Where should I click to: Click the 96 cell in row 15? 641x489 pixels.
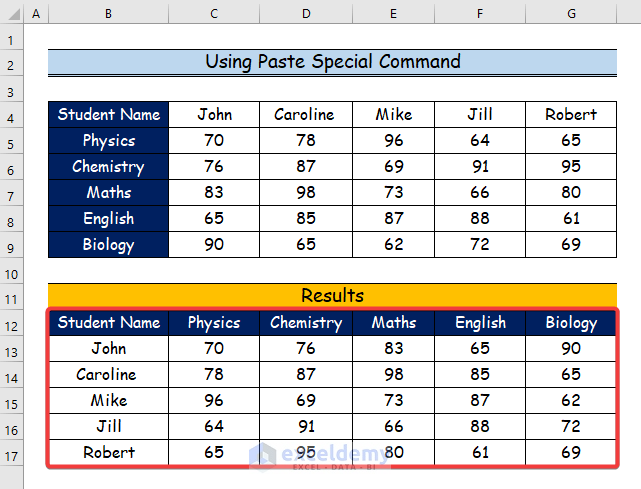coord(214,401)
